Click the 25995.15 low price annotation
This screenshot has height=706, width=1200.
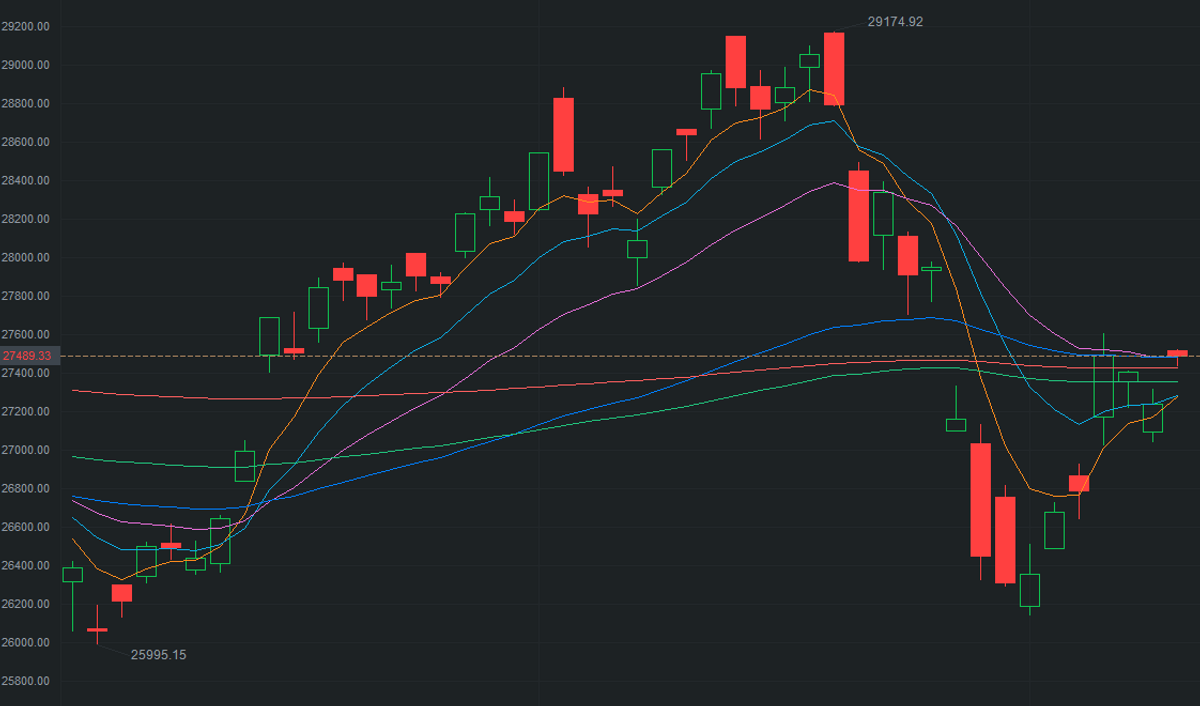click(158, 655)
